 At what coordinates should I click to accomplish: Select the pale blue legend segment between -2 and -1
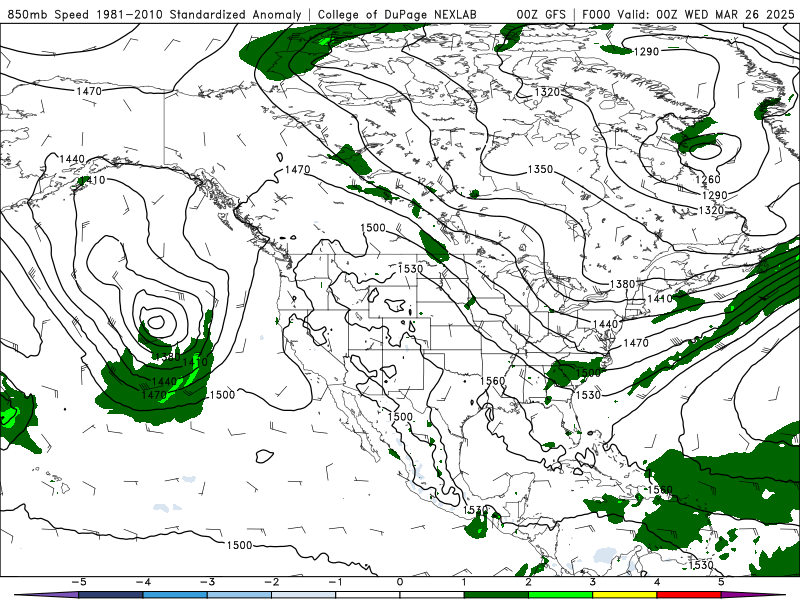tap(304, 595)
